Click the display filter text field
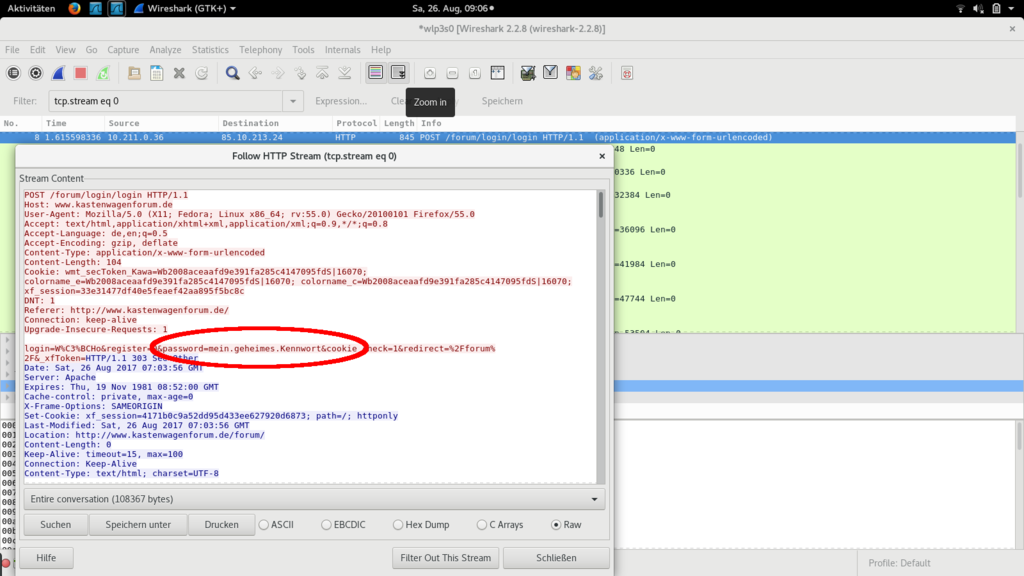 click(166, 101)
